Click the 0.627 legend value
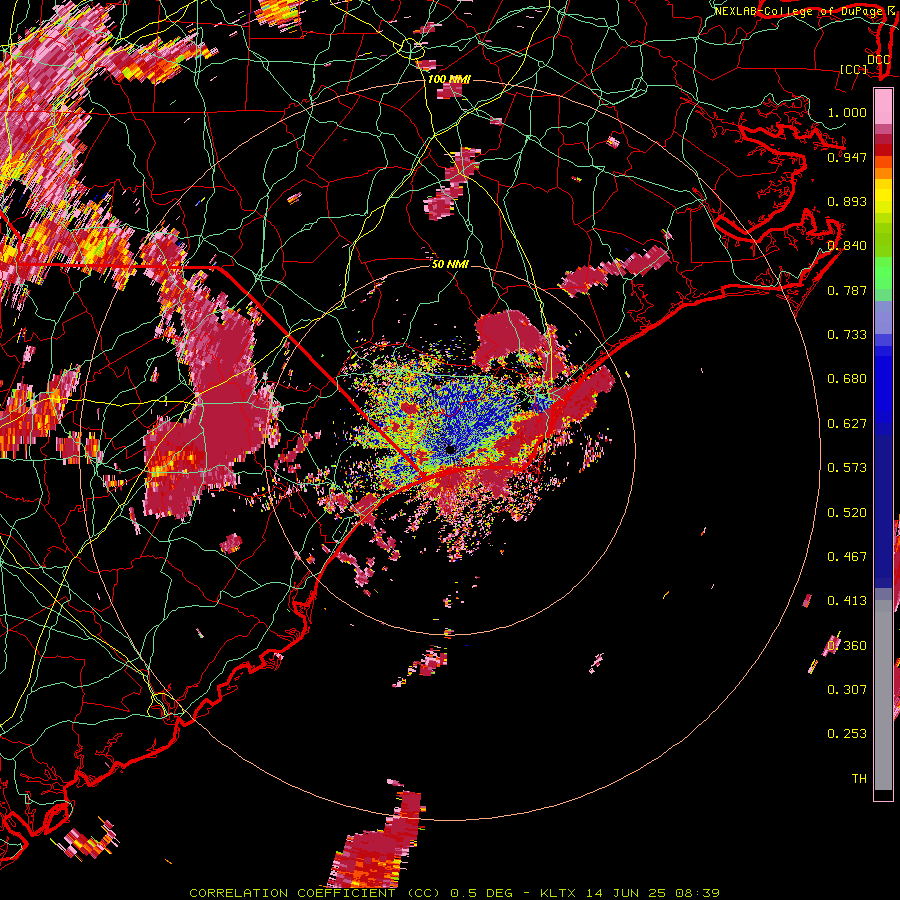The width and height of the screenshot is (900, 900). point(847,424)
